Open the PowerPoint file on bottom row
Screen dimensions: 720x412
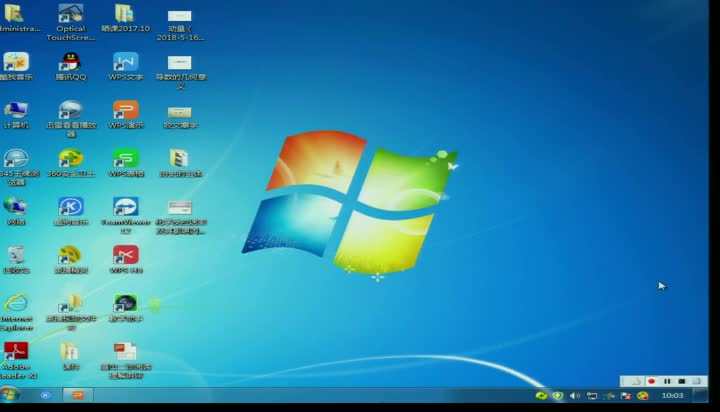125,361
